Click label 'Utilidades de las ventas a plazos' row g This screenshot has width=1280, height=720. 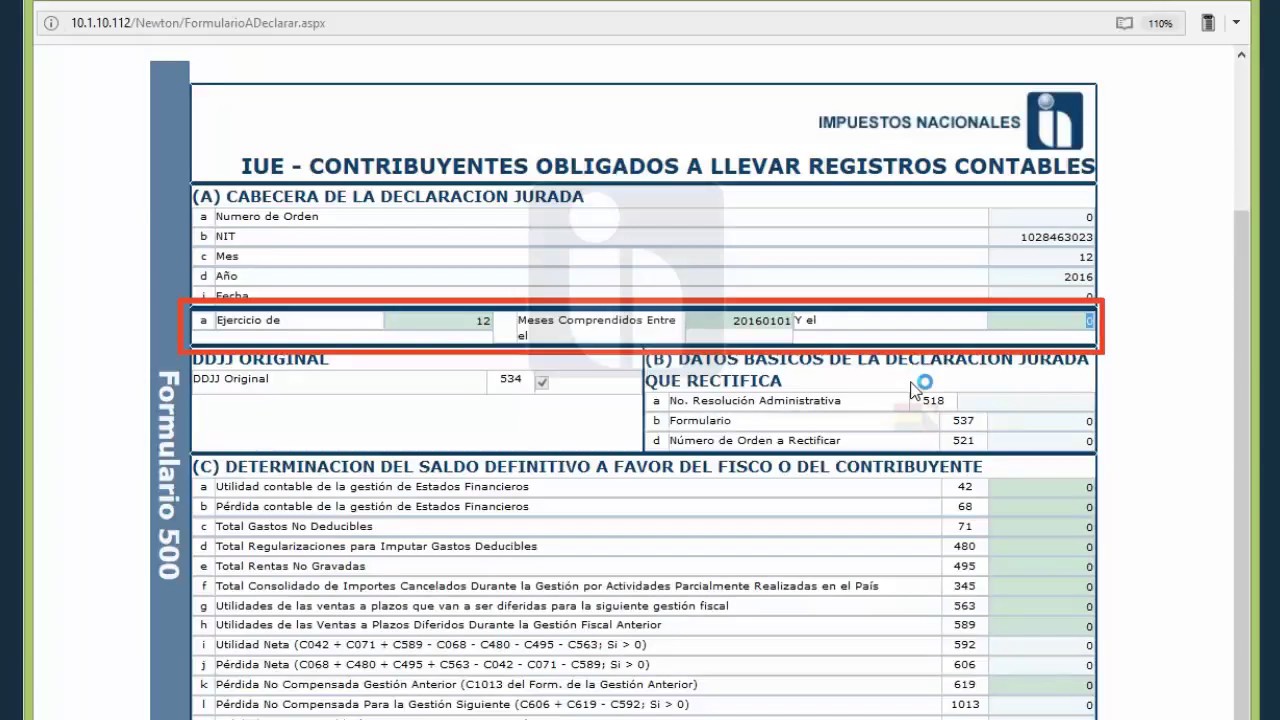click(472, 606)
